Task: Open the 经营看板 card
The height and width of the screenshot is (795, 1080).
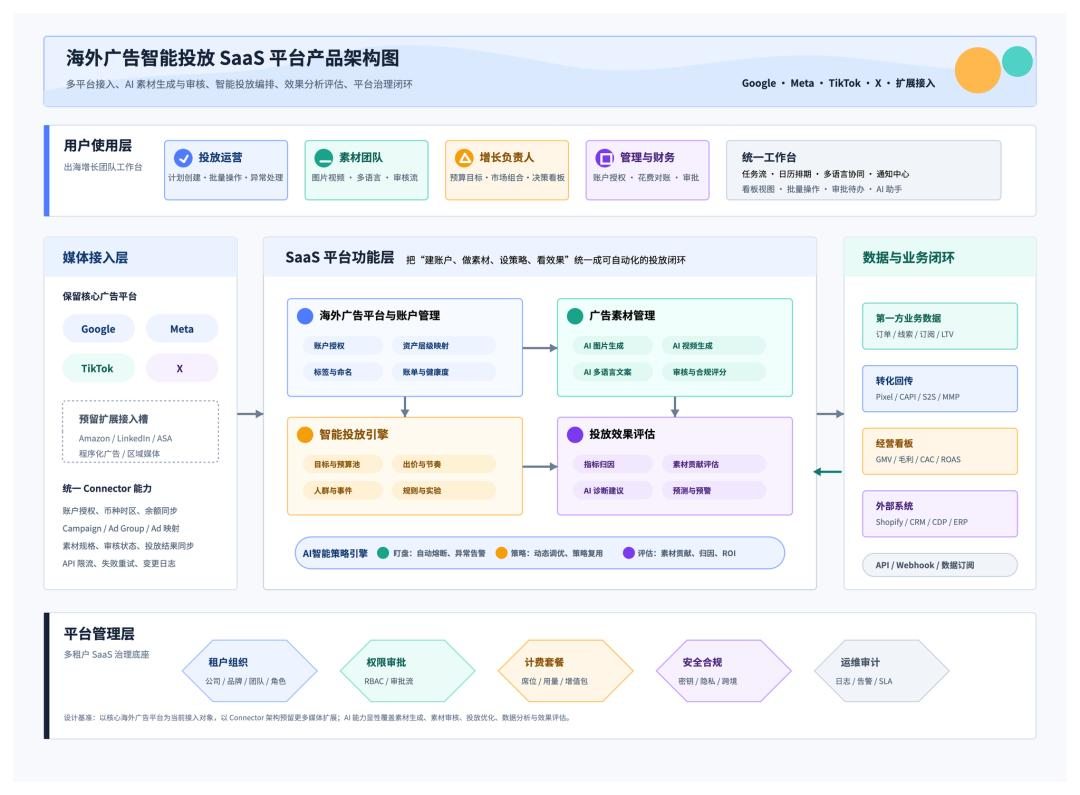Action: coord(939,451)
